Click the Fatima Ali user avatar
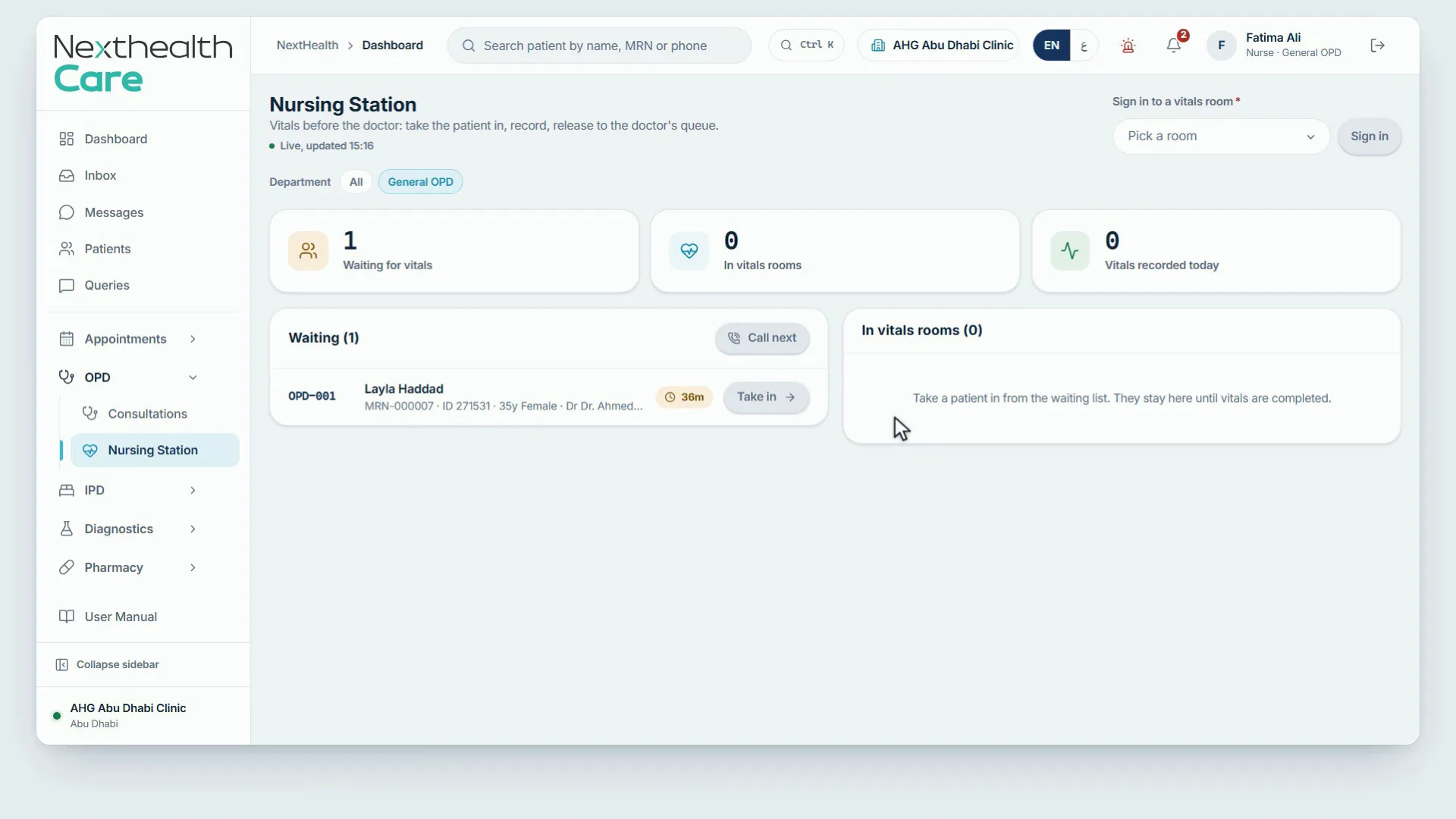 (x=1221, y=45)
